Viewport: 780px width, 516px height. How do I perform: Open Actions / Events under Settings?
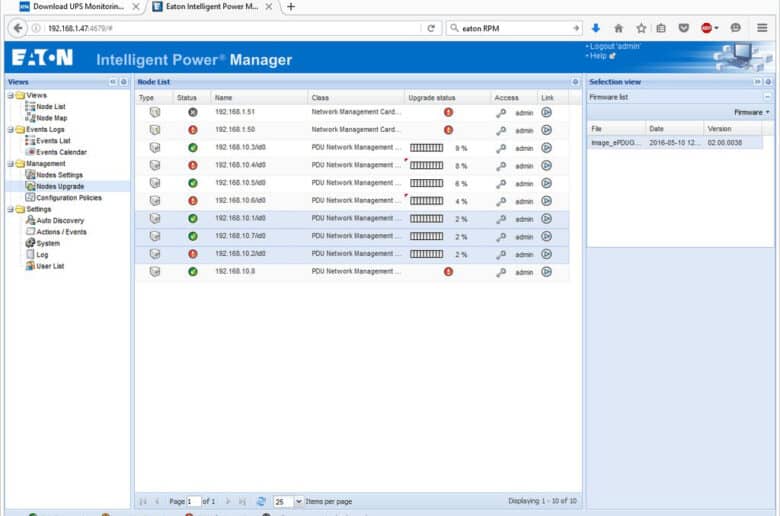[61, 232]
